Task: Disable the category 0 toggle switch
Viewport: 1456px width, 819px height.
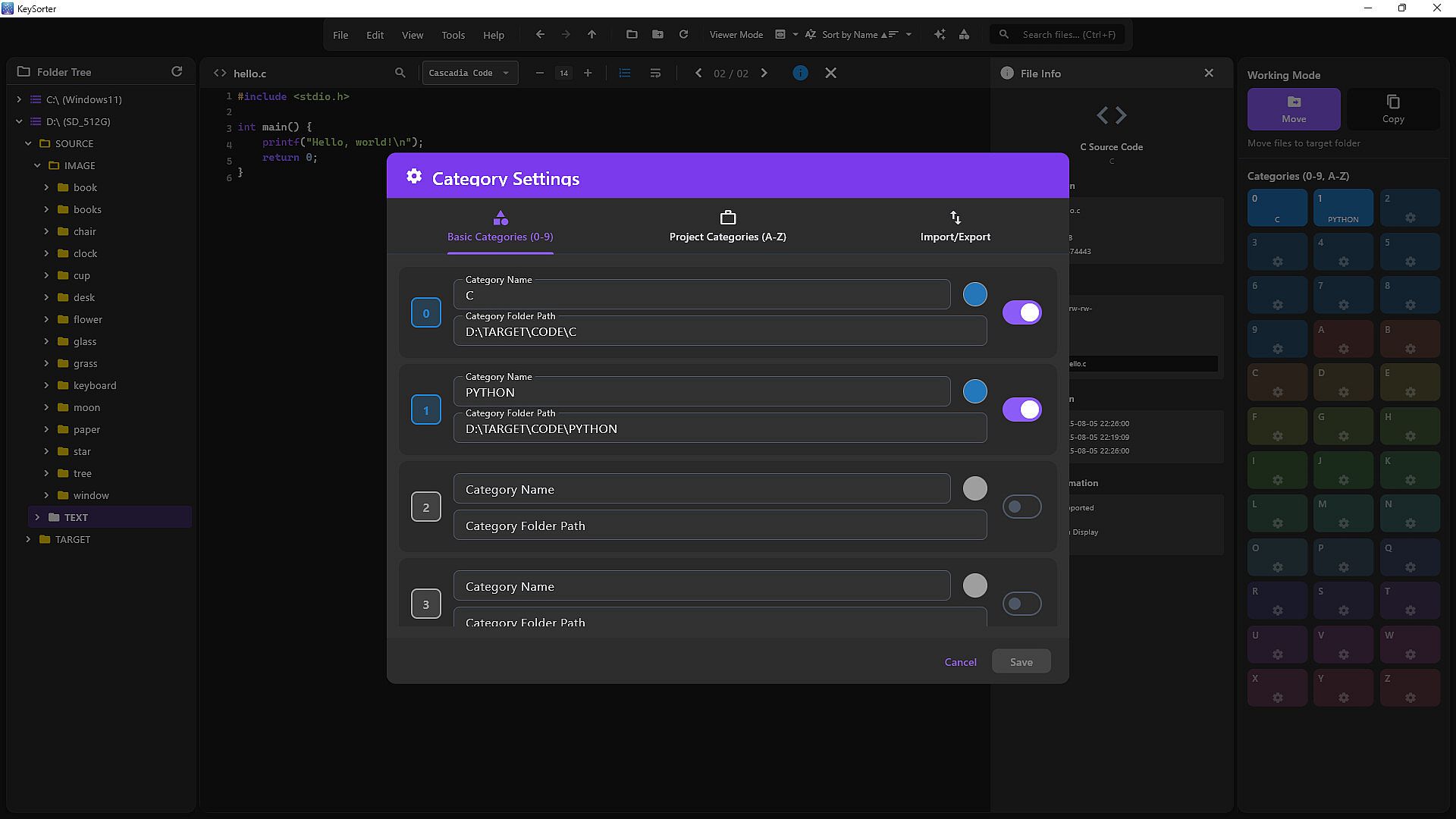Action: click(x=1021, y=312)
